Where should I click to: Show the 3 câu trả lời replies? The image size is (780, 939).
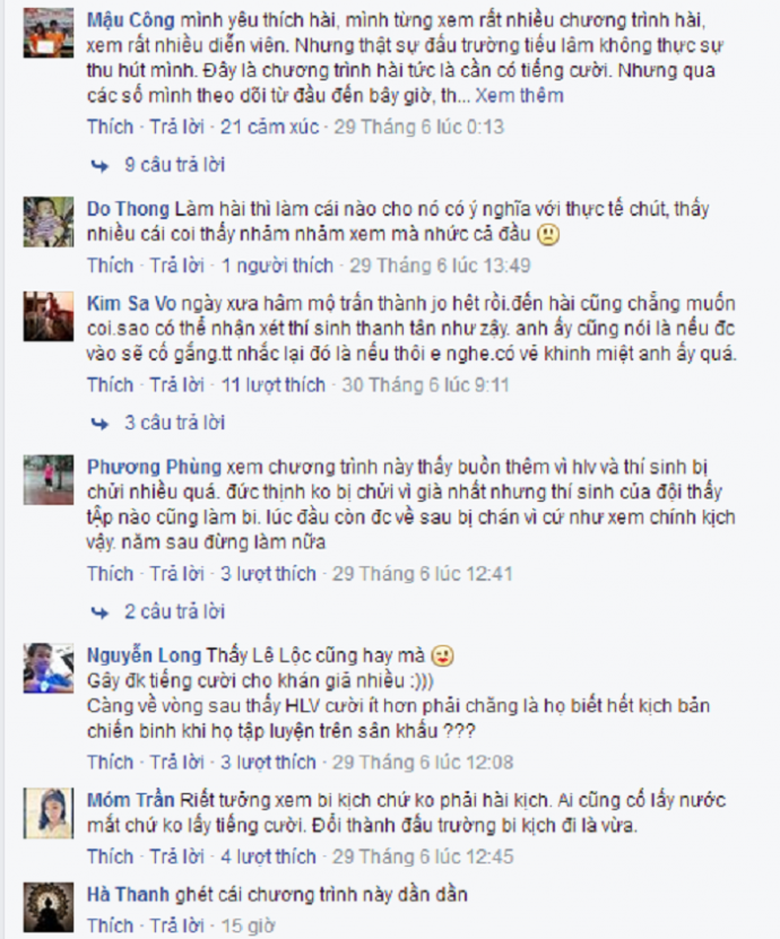(174, 423)
